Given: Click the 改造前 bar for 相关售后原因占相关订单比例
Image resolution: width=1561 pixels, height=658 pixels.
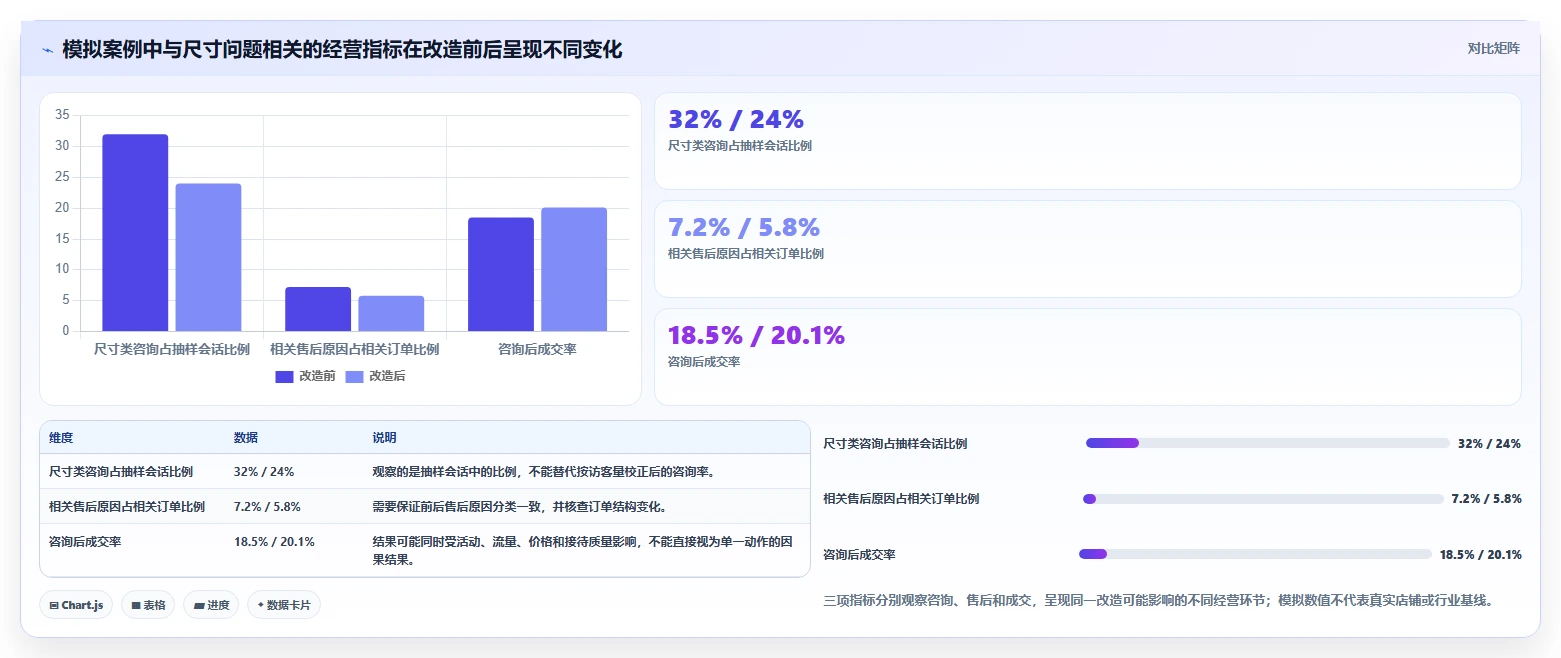Looking at the screenshot, I should [318, 309].
